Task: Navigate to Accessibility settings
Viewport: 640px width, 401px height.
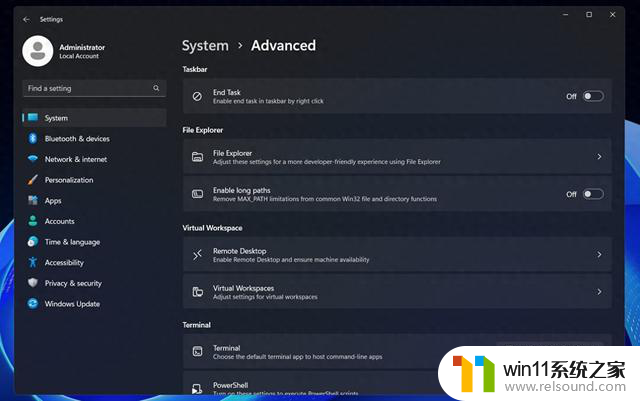Action: [94, 262]
